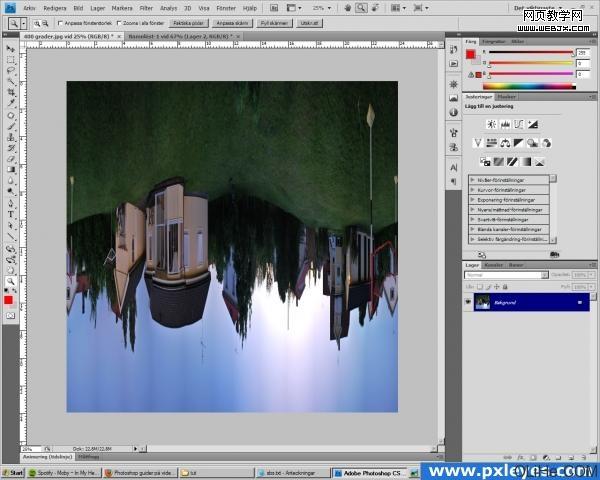Screen dimensions: 600x480
Task: Select the Eraser tool
Action: click(10, 159)
